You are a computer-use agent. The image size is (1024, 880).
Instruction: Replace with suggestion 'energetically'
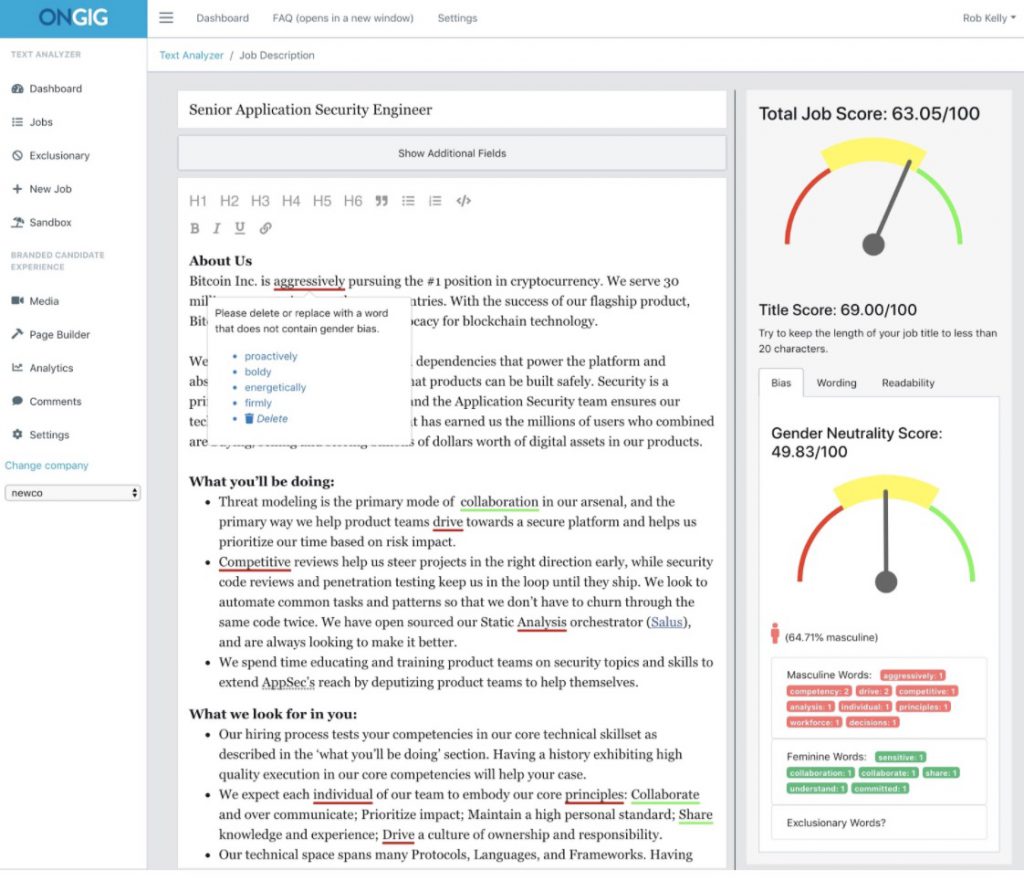(x=275, y=387)
